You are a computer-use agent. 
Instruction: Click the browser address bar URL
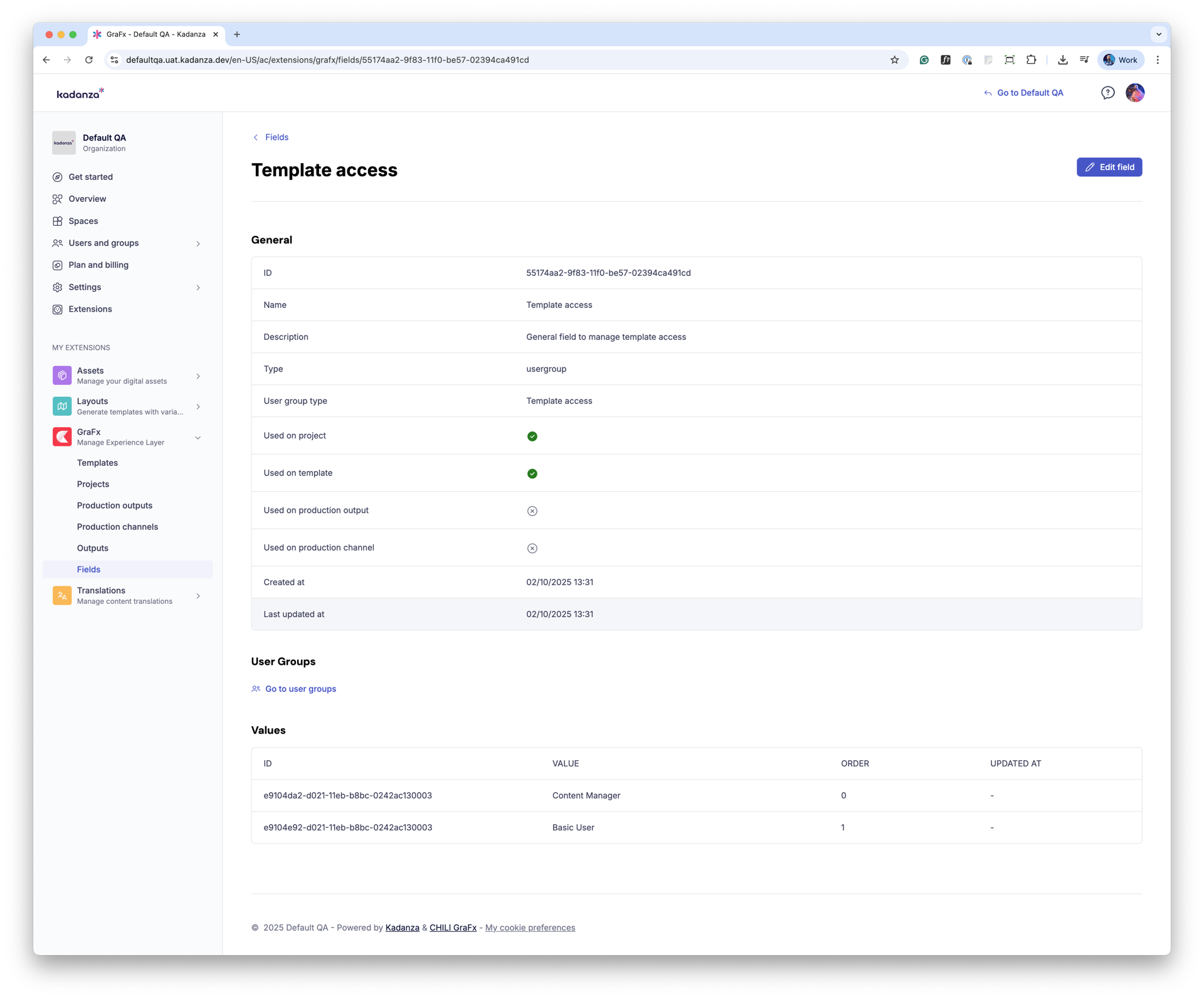[327, 60]
